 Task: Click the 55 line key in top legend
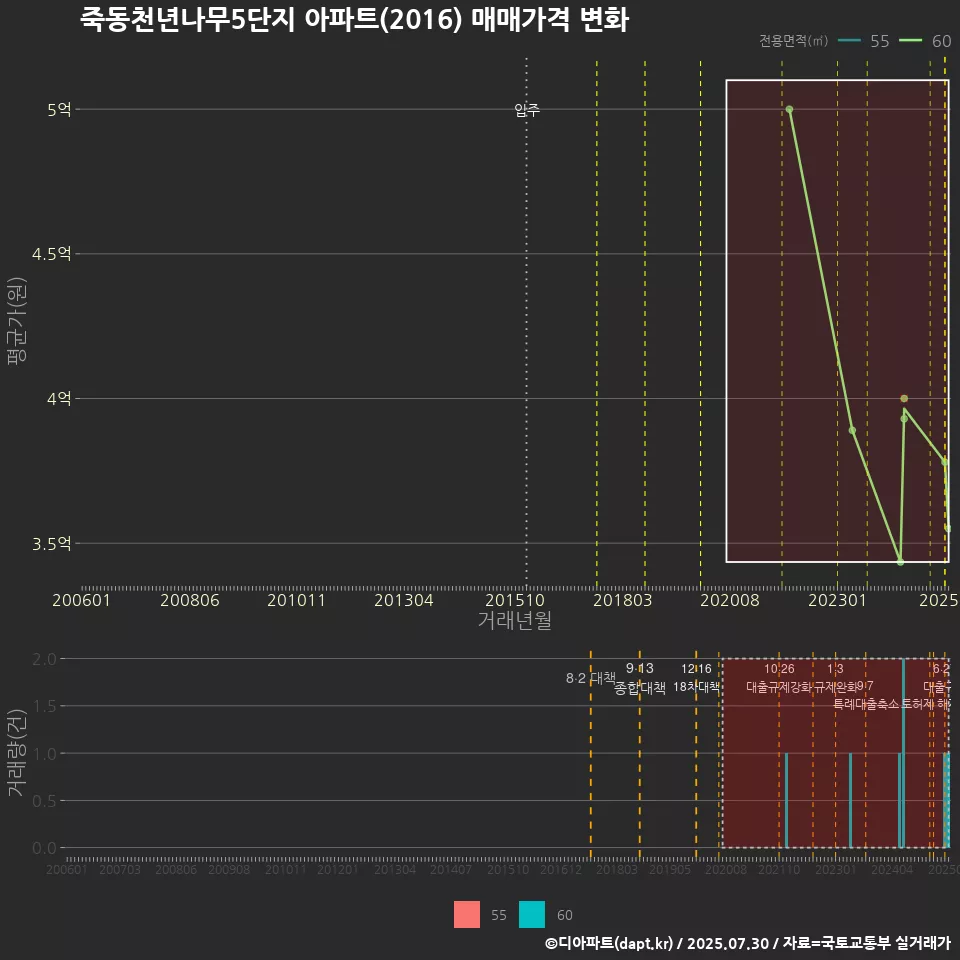849,41
